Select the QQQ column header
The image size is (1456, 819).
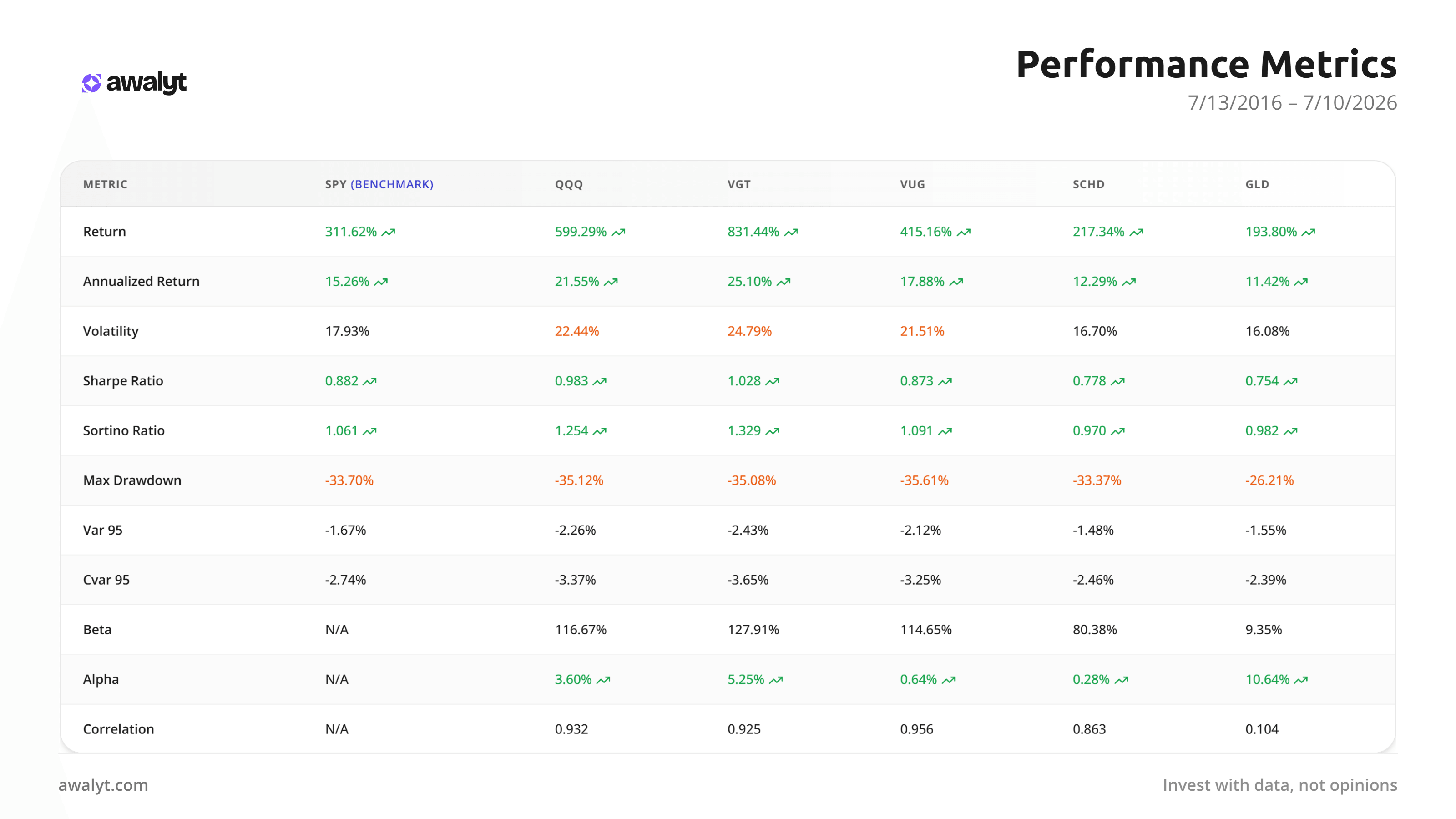click(569, 184)
